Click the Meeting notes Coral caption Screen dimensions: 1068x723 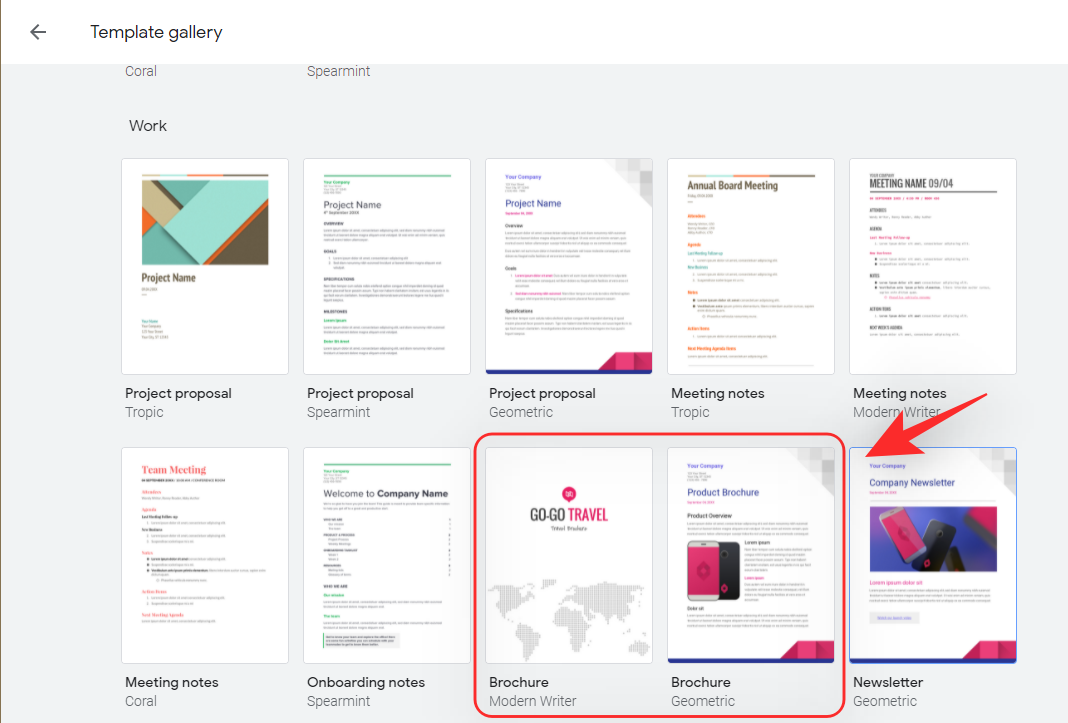[172, 682]
